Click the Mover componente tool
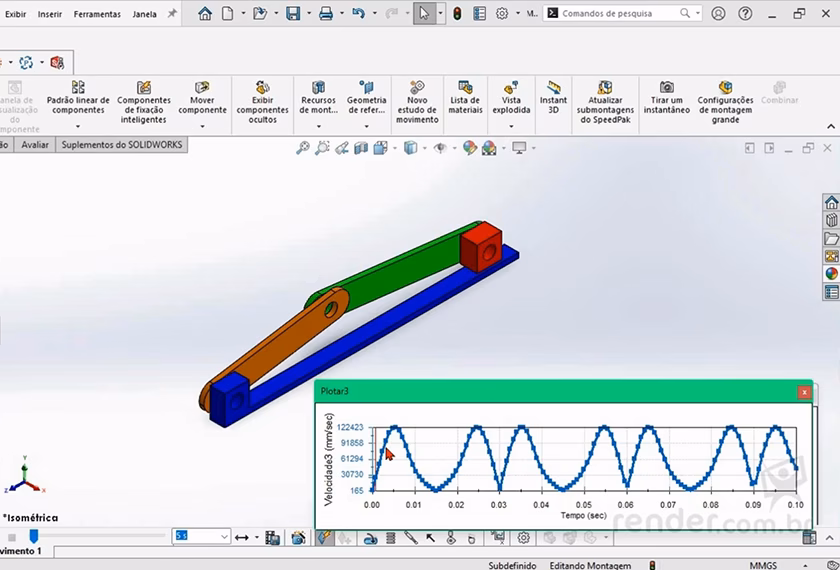Viewport: 840px width, 570px height. point(202,102)
